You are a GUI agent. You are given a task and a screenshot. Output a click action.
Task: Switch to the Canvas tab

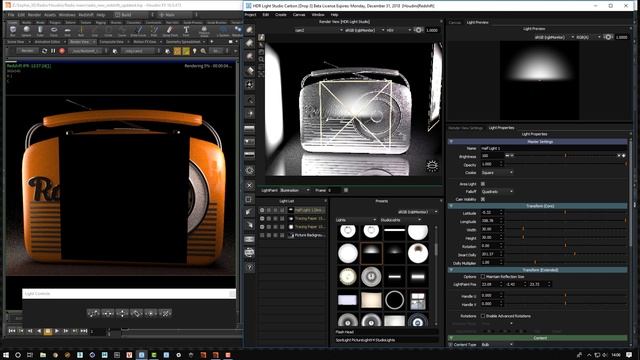point(455,22)
